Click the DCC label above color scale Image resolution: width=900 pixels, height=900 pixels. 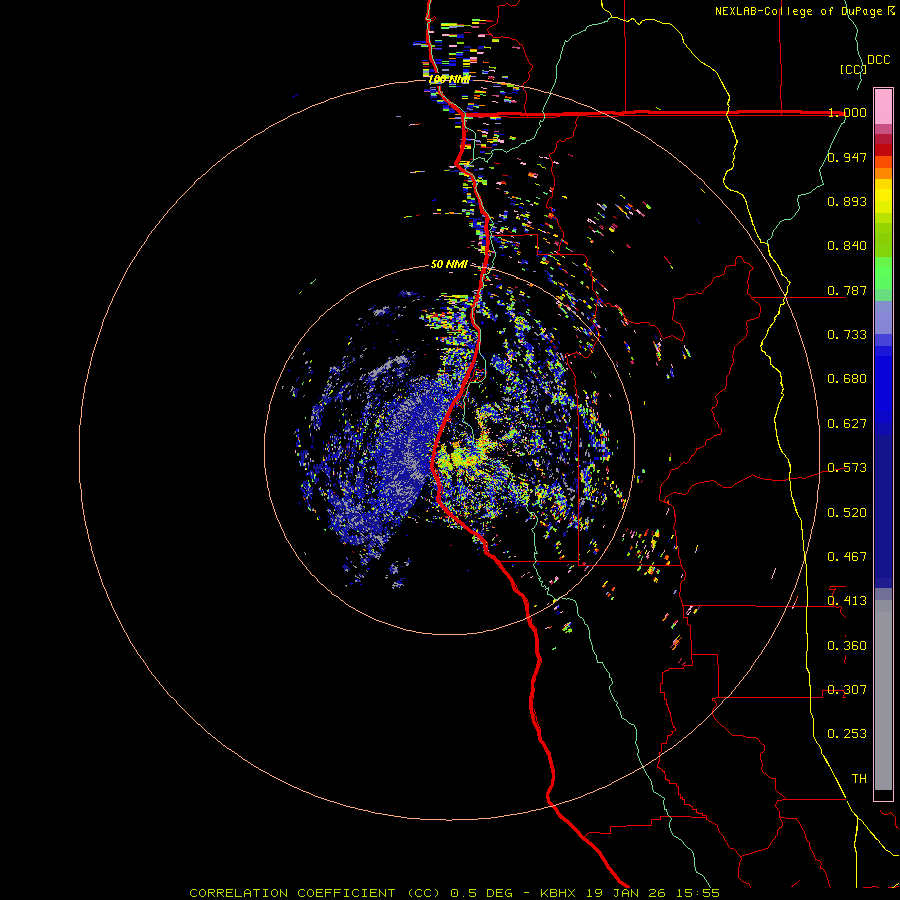tap(879, 60)
